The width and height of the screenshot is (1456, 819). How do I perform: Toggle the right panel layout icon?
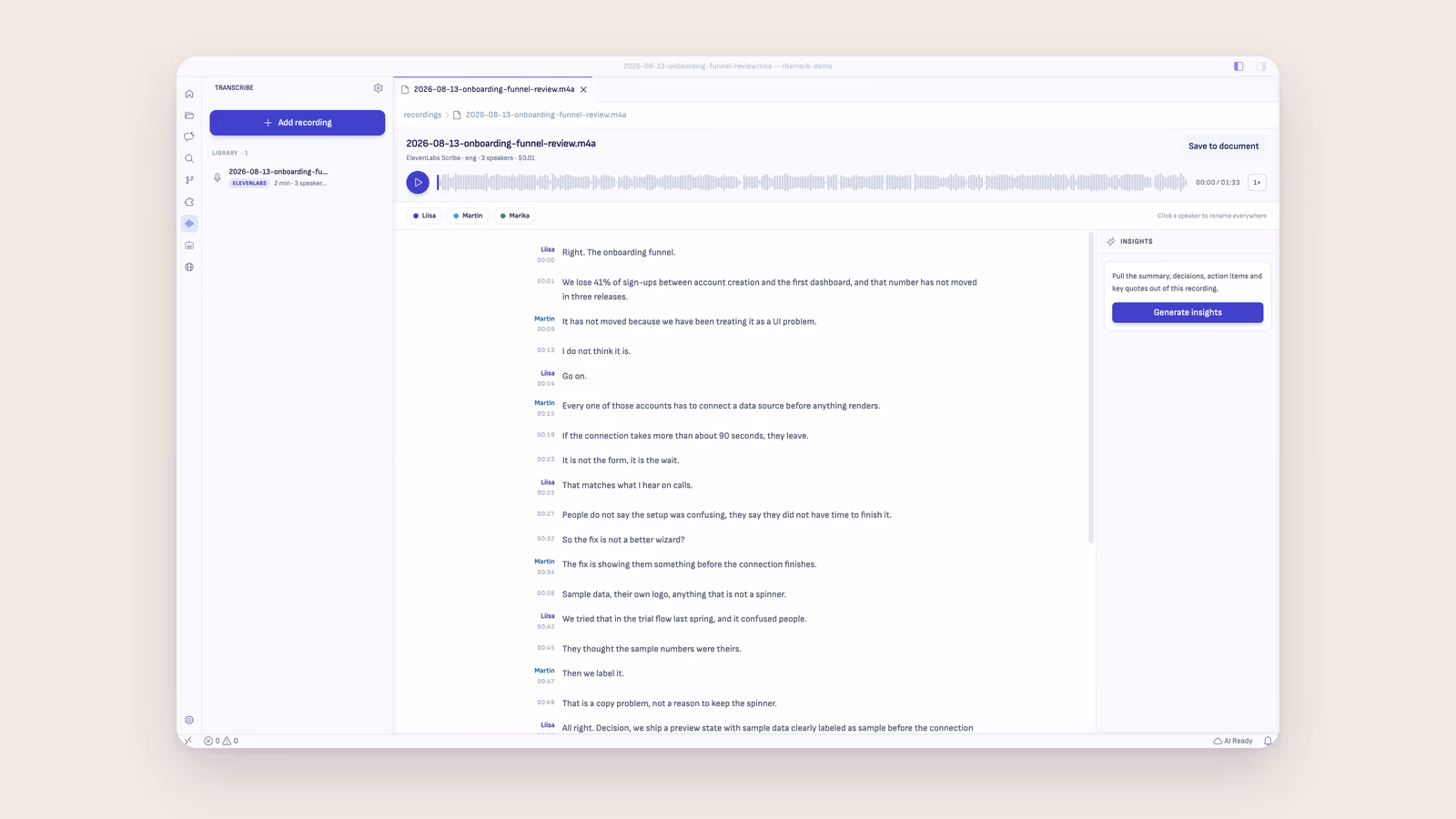coord(1261,66)
